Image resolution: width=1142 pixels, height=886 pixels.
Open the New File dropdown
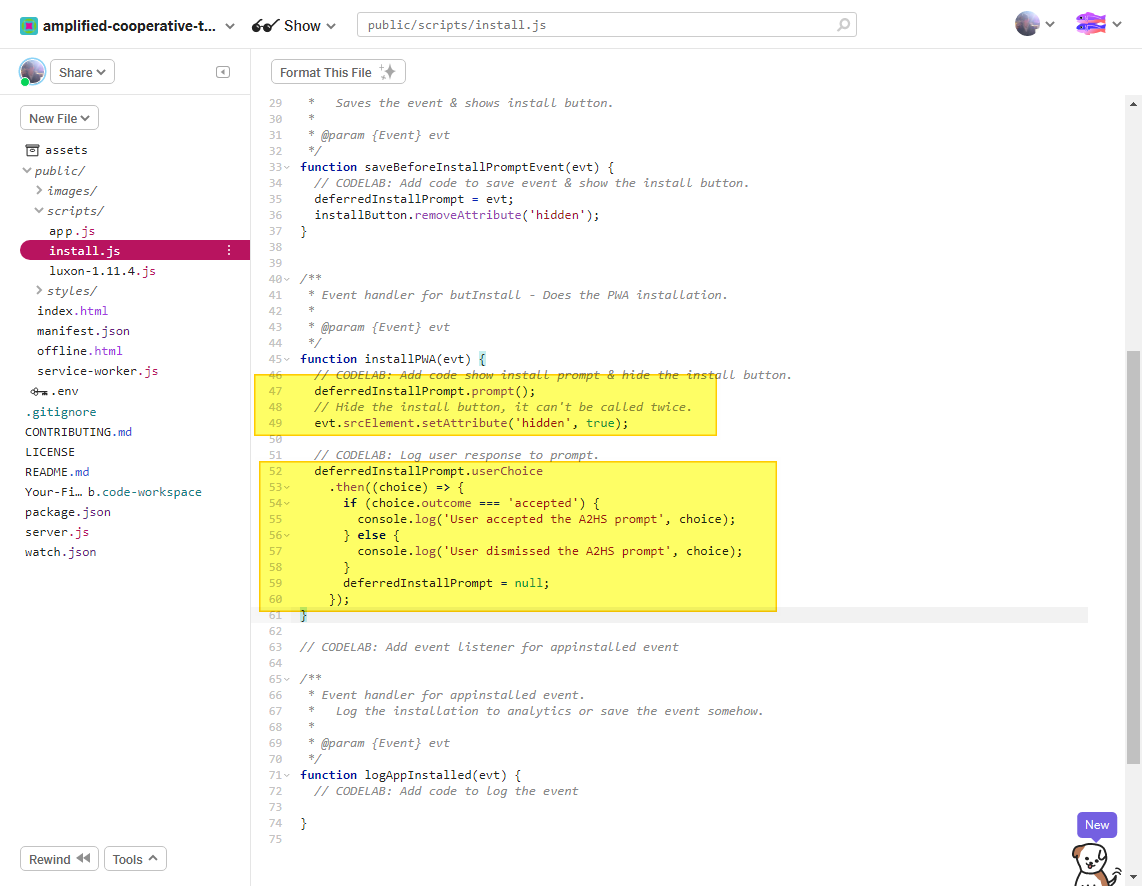(x=59, y=118)
